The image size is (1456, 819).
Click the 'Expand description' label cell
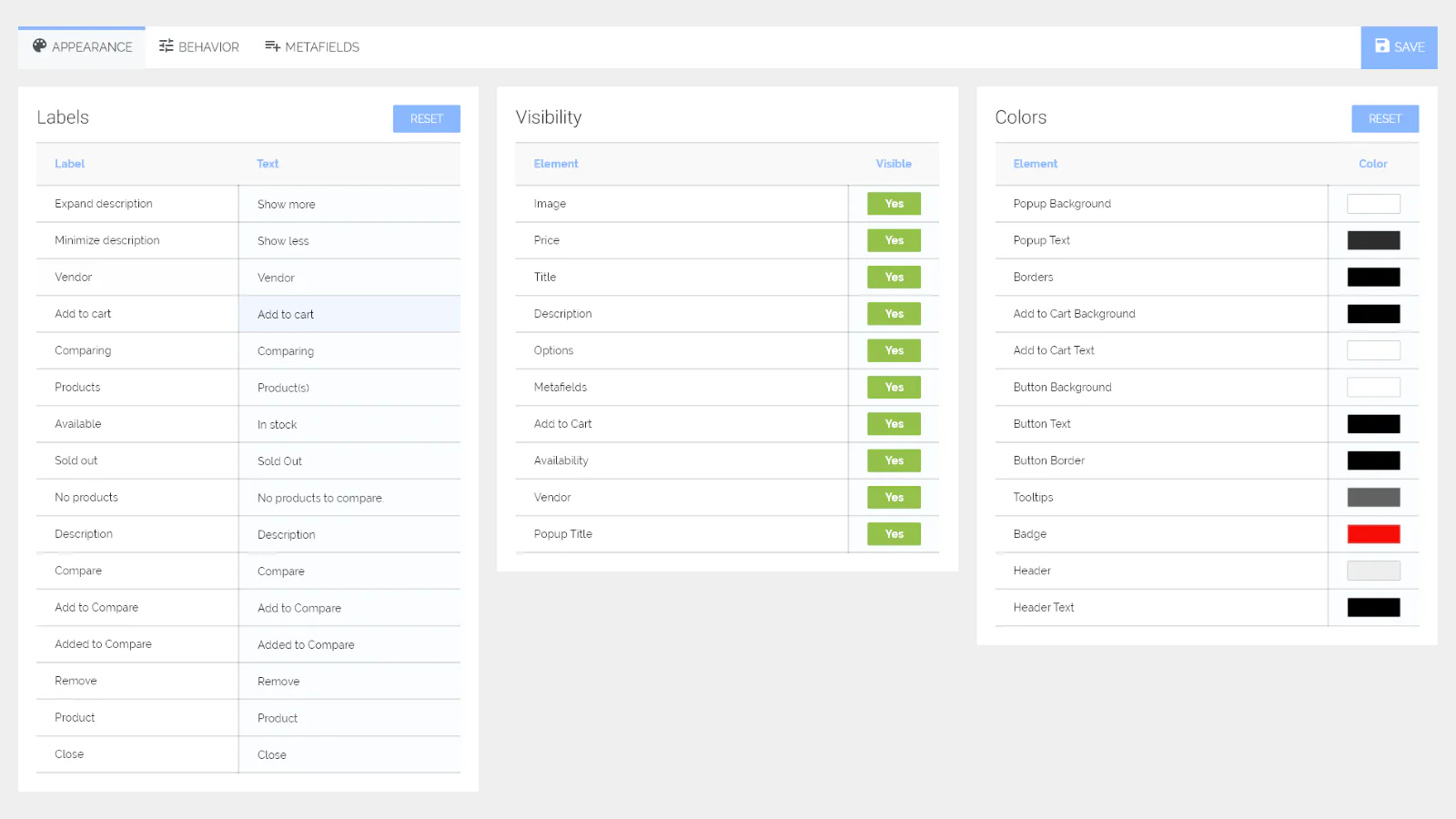[x=137, y=204]
